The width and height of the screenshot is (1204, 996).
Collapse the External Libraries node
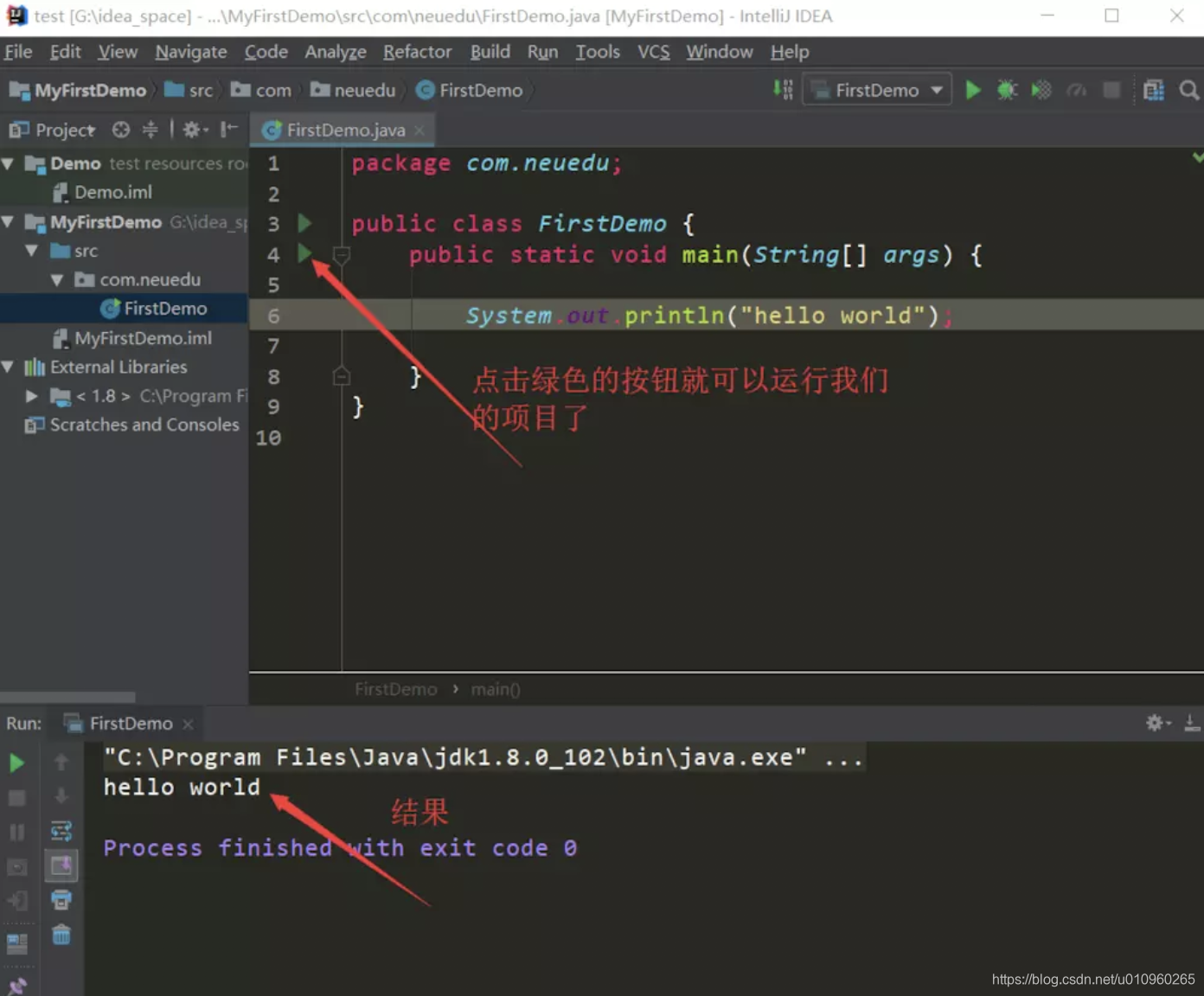[x=8, y=367]
